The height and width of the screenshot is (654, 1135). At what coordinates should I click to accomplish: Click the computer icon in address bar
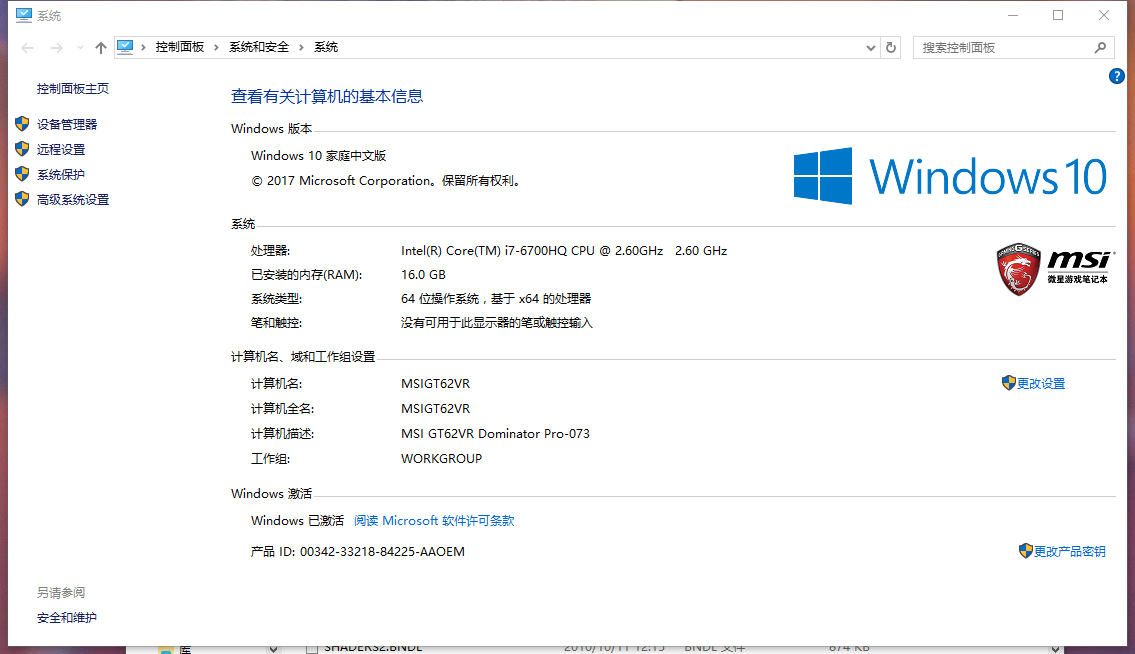pyautogui.click(x=125, y=47)
